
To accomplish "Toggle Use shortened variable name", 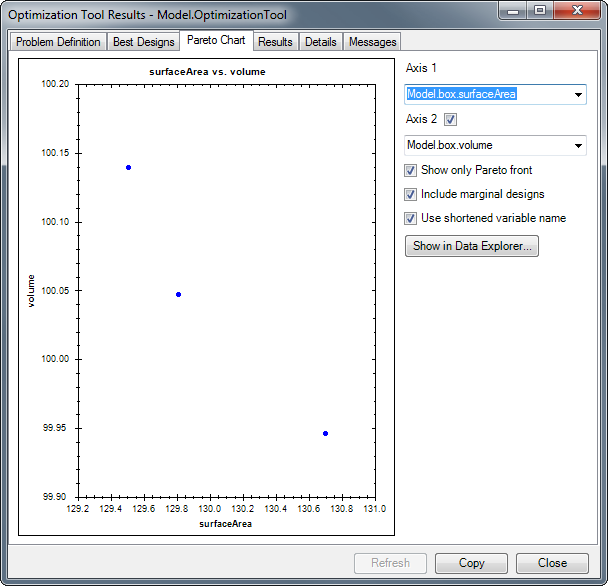I will (x=411, y=219).
